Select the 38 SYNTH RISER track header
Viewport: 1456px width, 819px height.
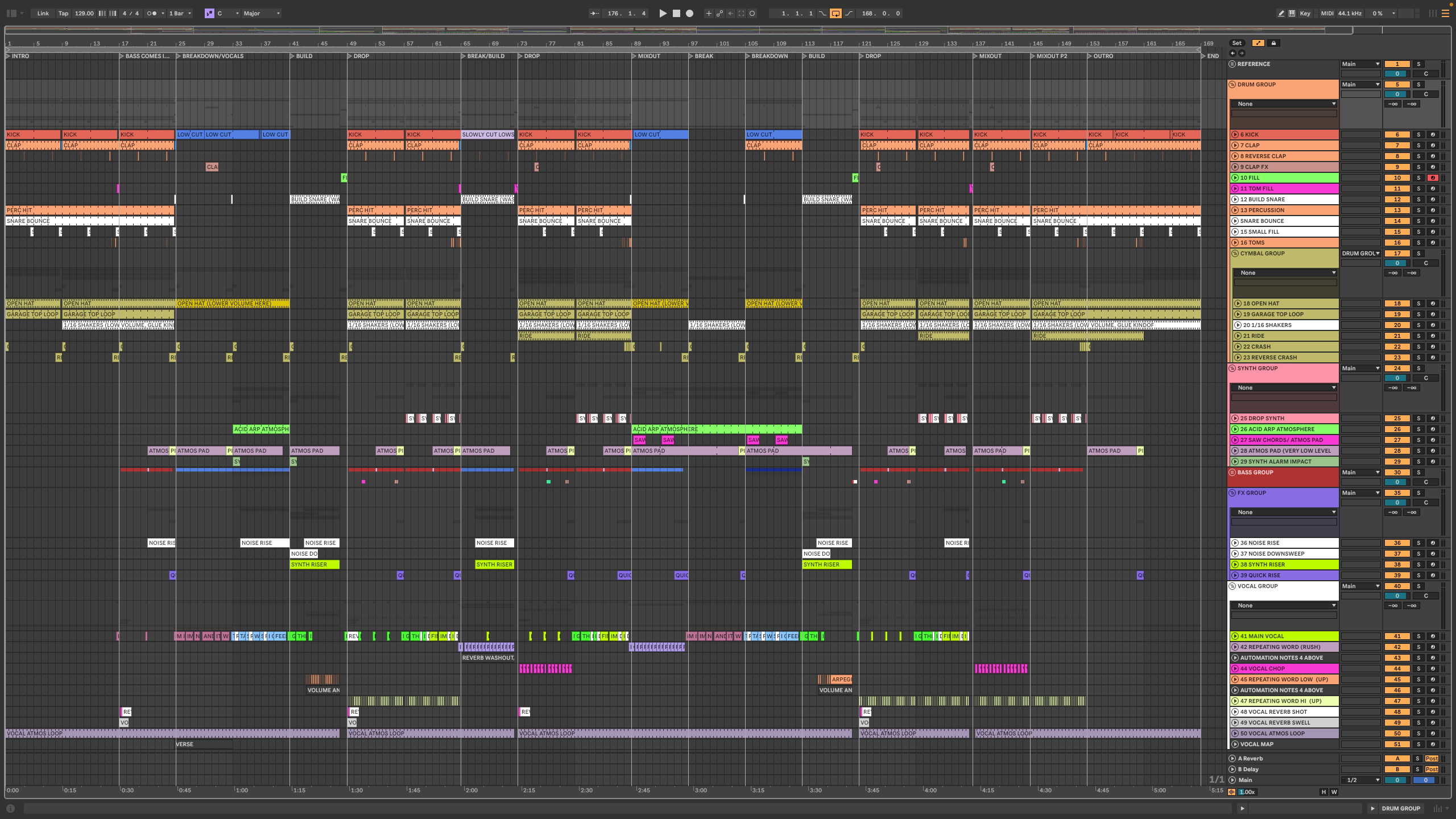(1284, 565)
